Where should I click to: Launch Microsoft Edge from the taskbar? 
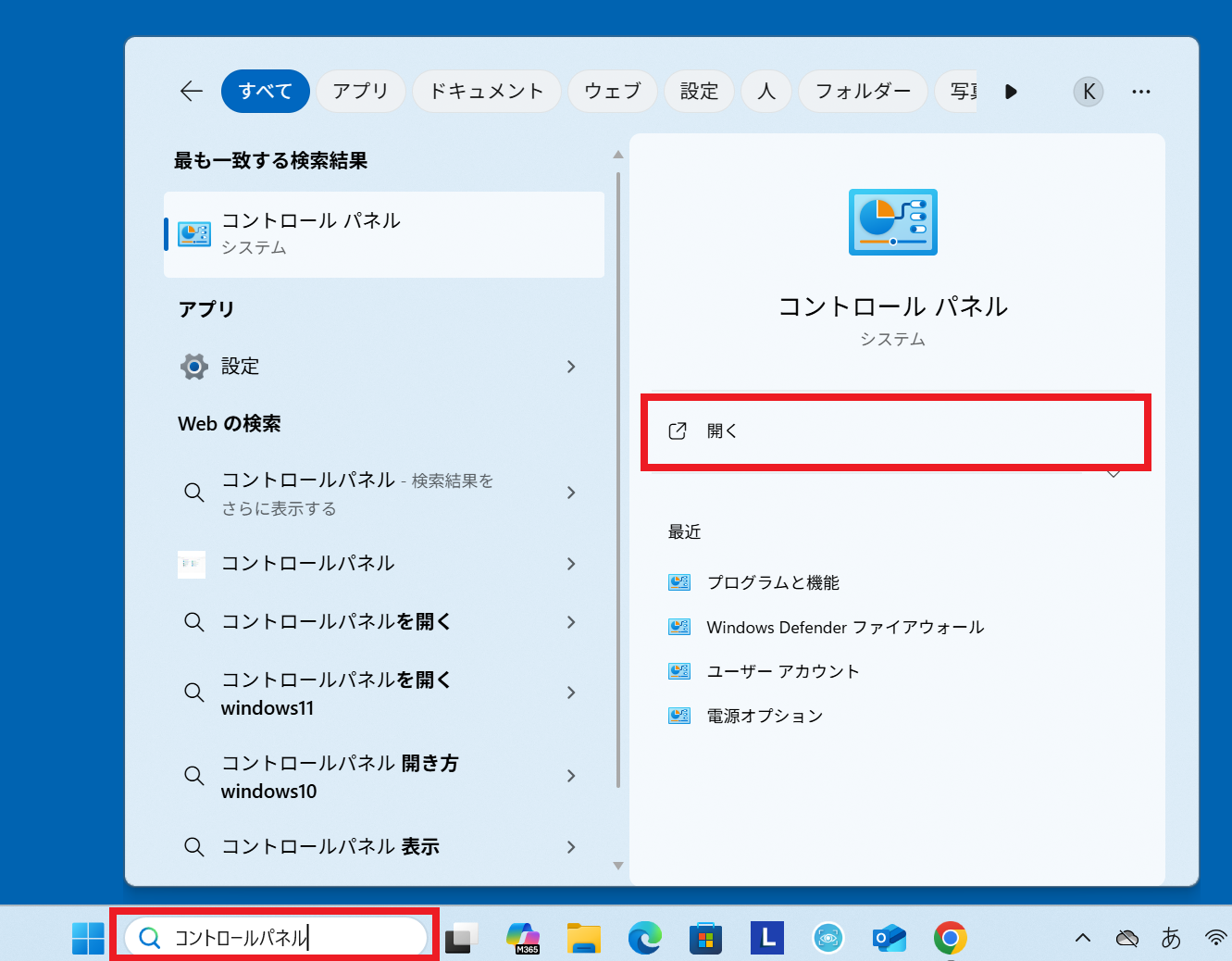645,937
